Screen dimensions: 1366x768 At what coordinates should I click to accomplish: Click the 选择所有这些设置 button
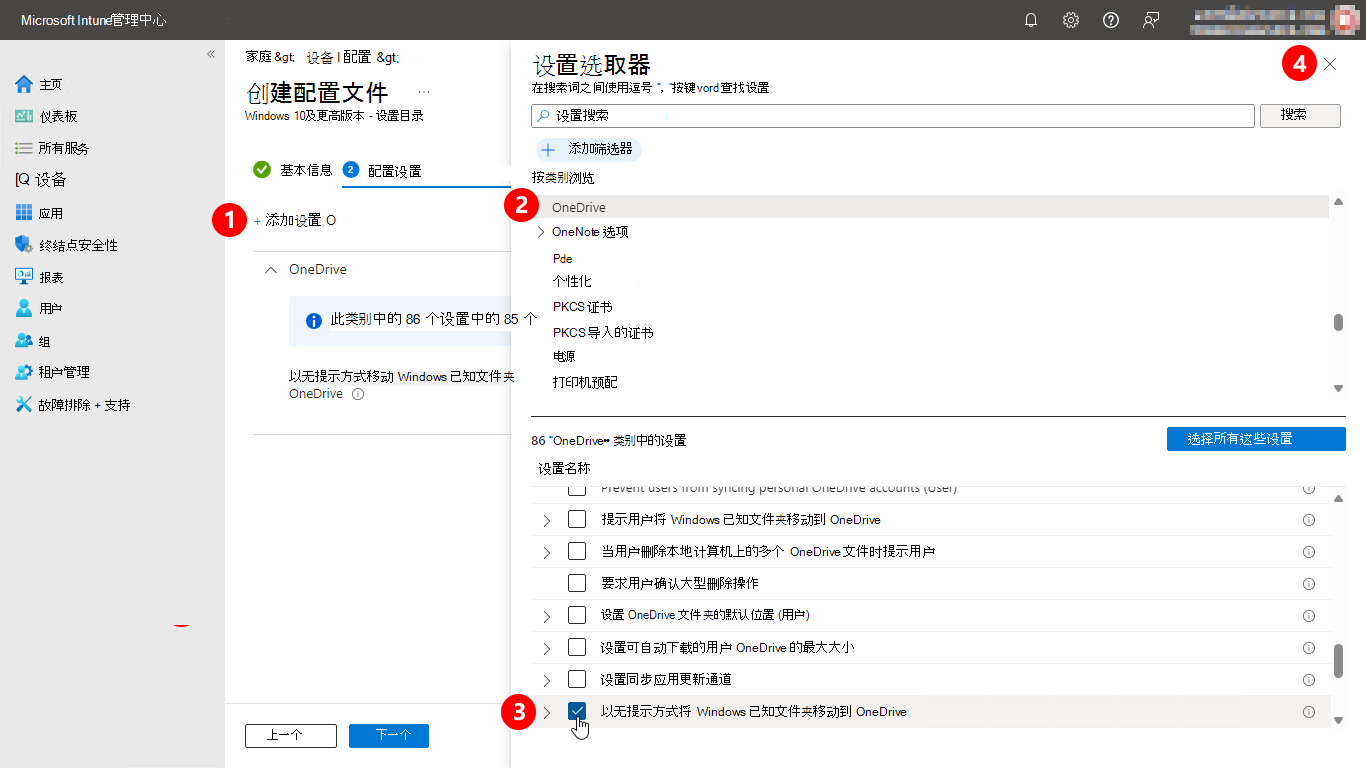coord(1256,439)
